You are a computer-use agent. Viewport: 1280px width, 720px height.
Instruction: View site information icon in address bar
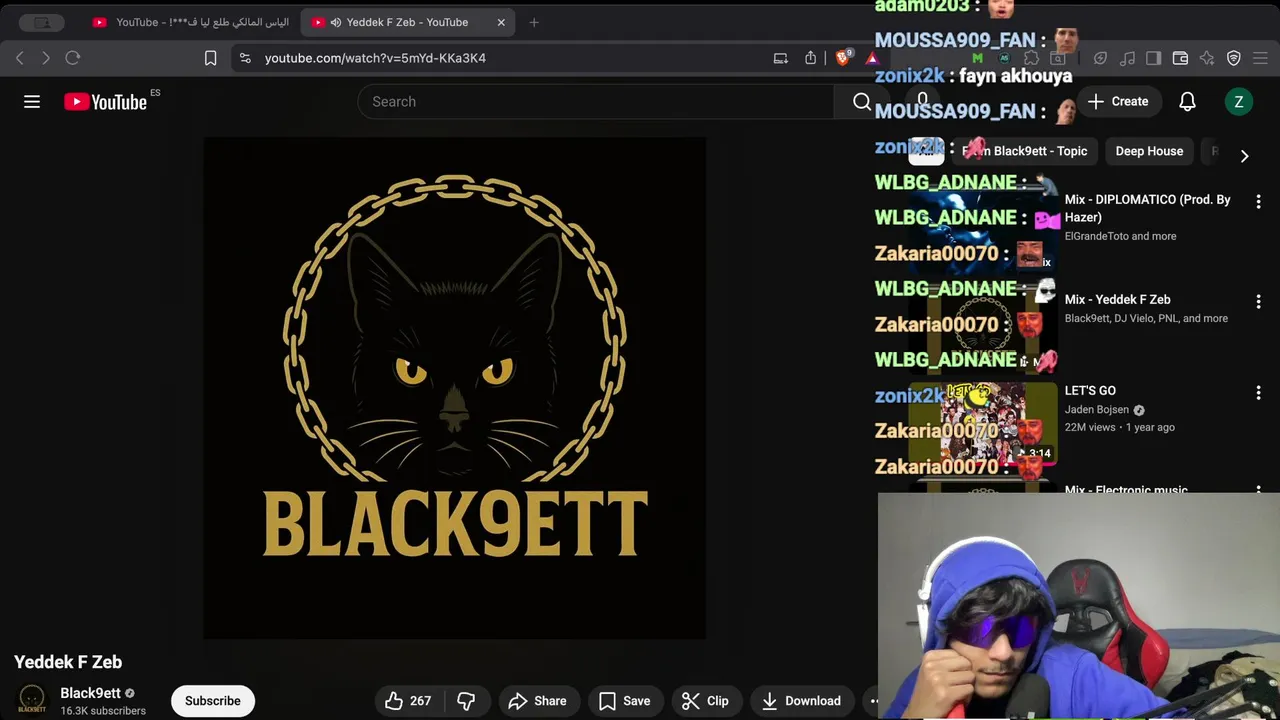pos(246,58)
